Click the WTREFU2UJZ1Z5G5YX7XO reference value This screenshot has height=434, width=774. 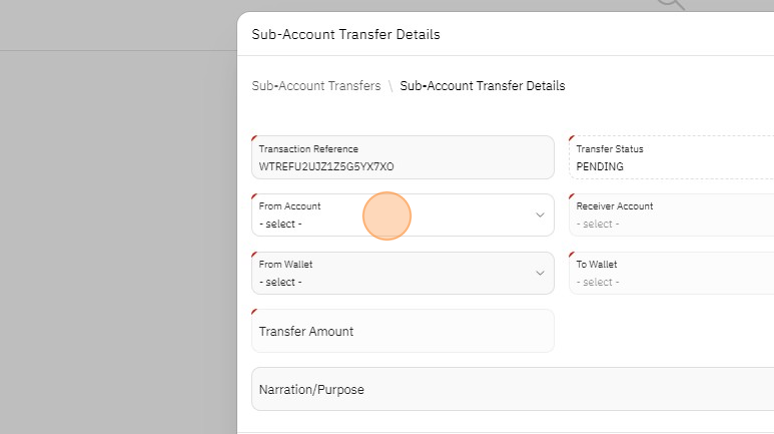(327, 166)
